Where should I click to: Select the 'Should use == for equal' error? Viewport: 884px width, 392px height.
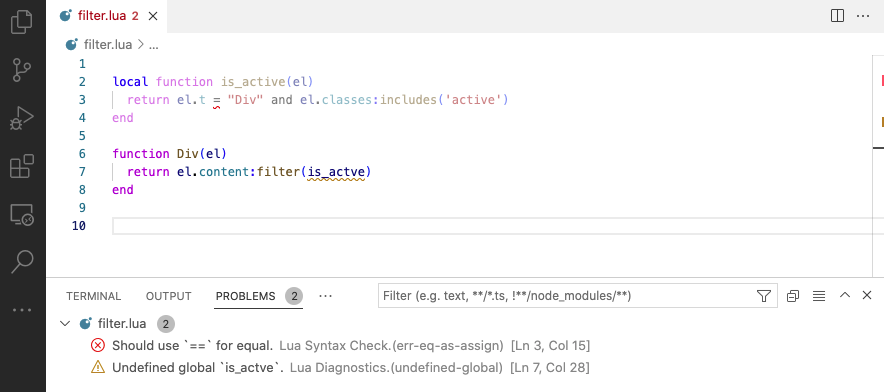[x=465, y=345]
